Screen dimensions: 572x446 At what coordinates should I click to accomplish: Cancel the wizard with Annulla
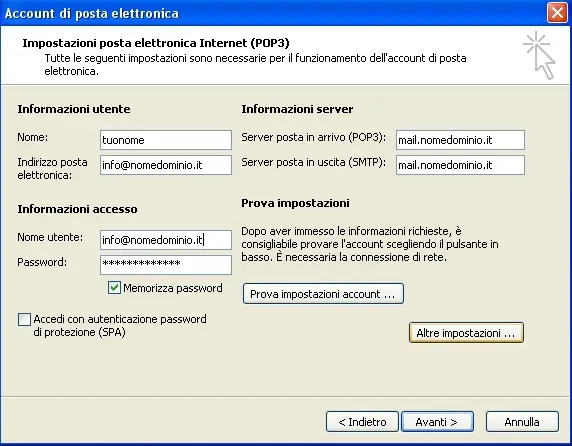click(x=522, y=422)
